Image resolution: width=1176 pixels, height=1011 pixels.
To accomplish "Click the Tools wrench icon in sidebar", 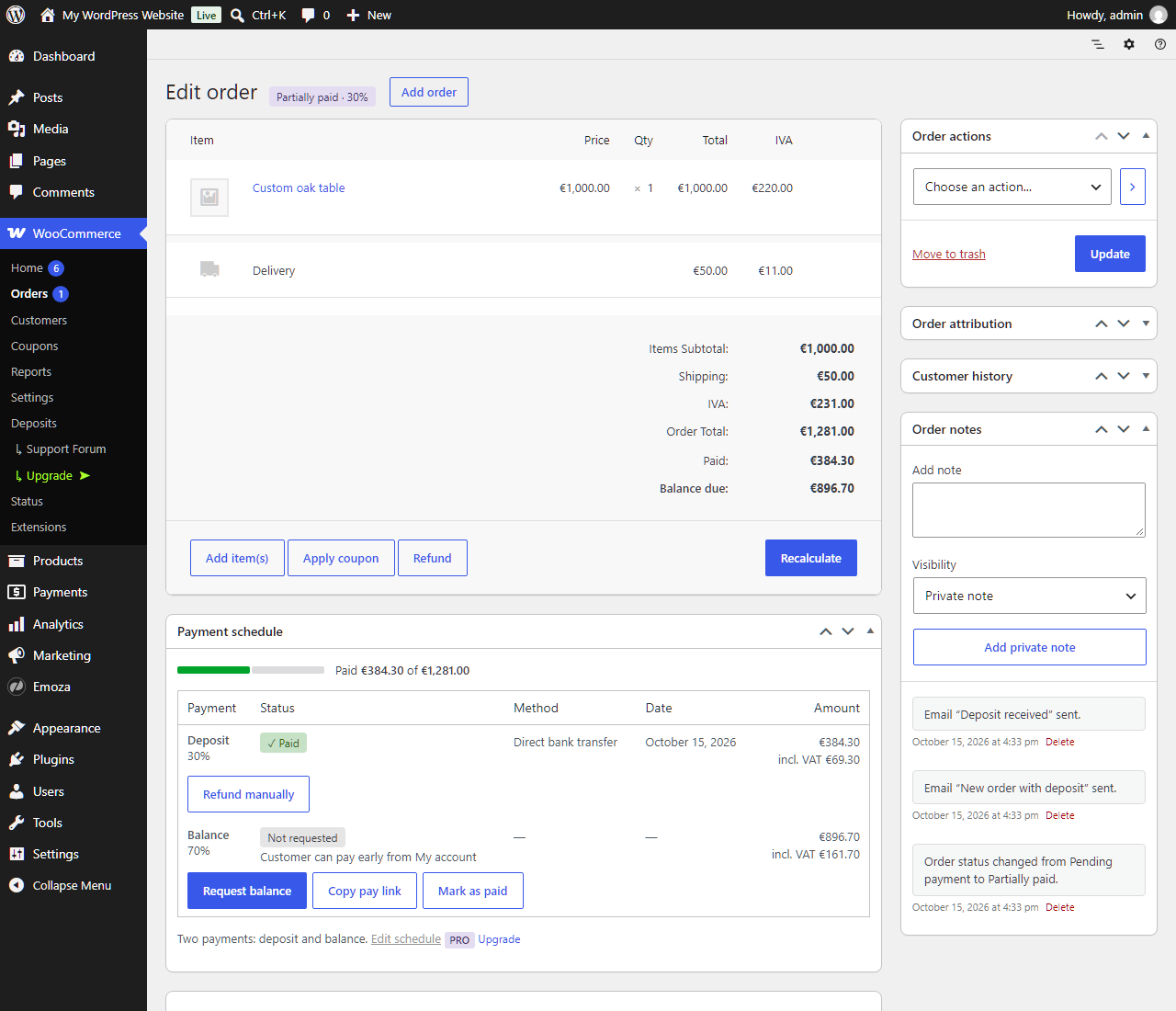I will (x=17, y=823).
